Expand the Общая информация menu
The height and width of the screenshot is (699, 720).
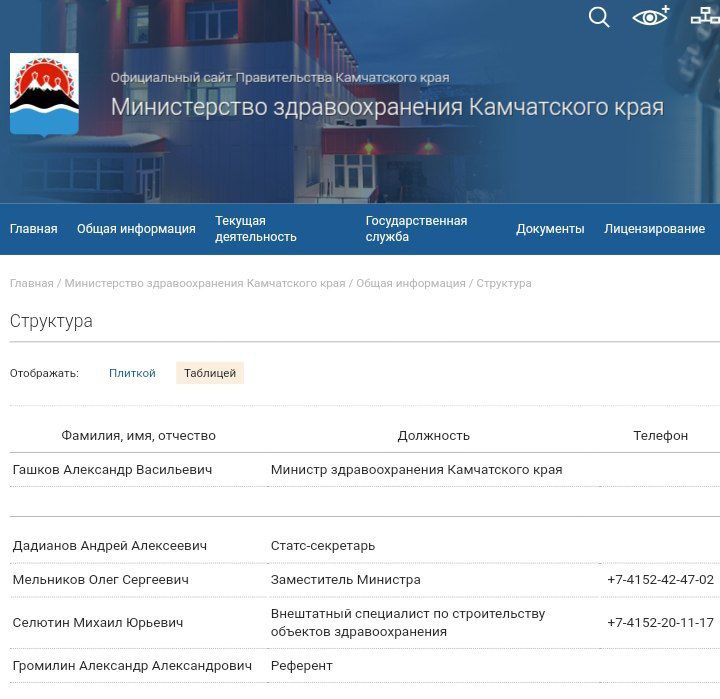click(136, 229)
